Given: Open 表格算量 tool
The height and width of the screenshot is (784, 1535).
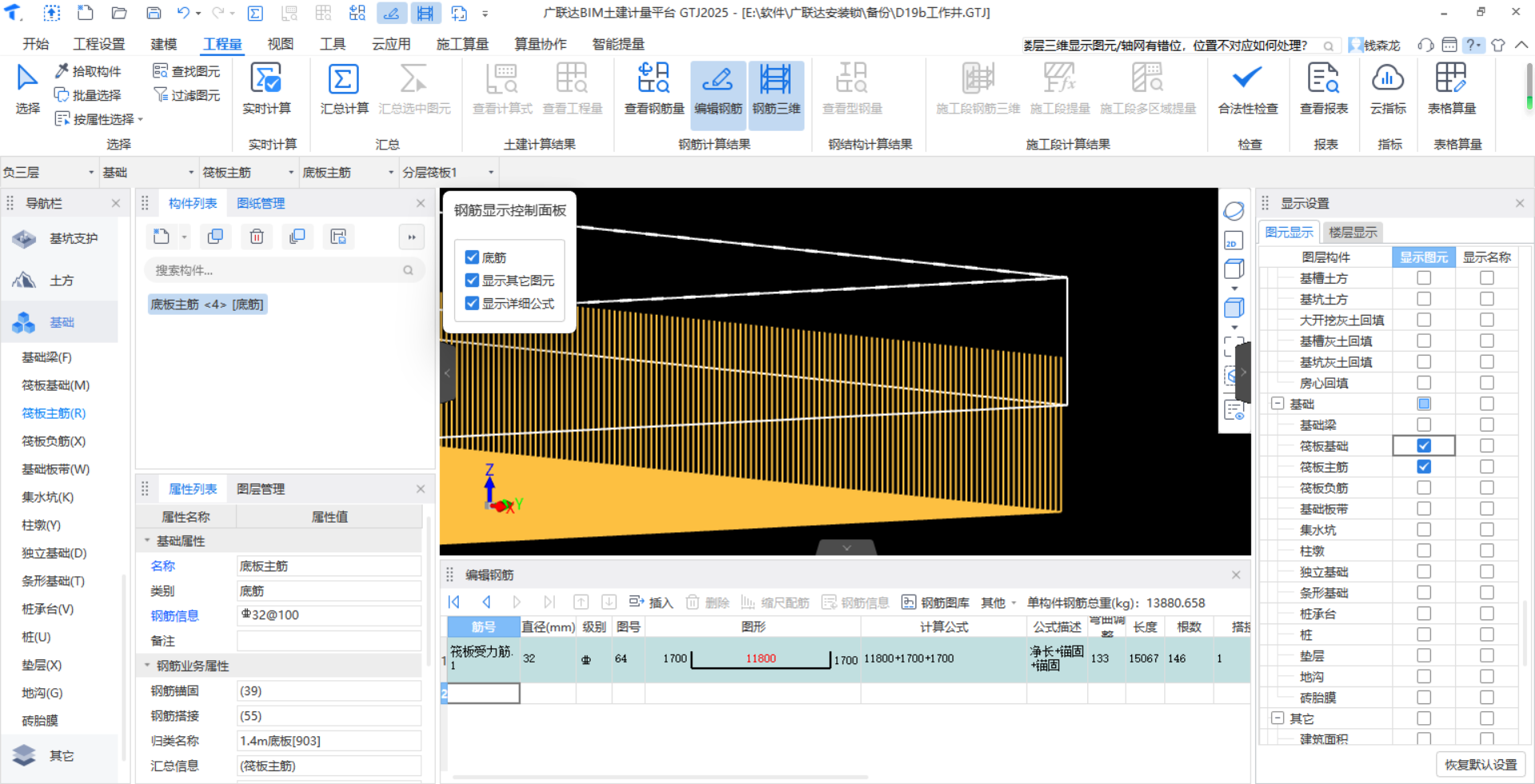Looking at the screenshot, I should pyautogui.click(x=1452, y=90).
